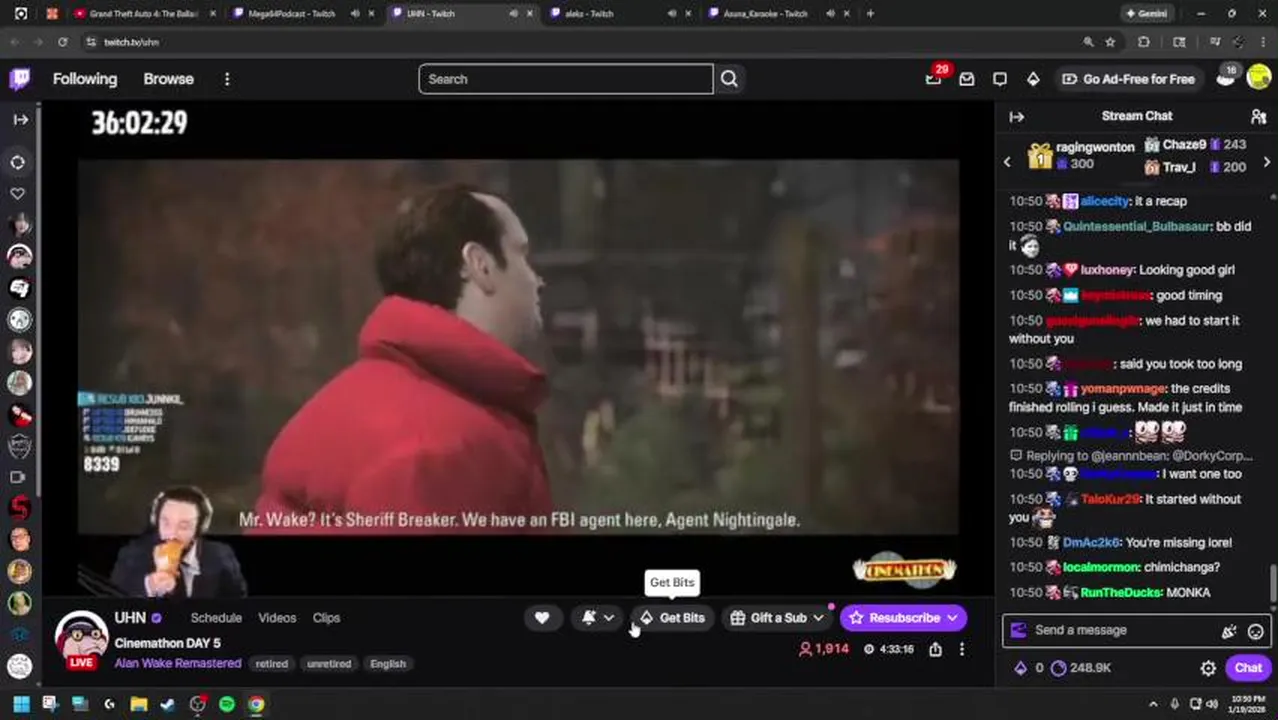The image size is (1278, 720).
Task: Open UHN Clips tab
Action: tap(326, 618)
